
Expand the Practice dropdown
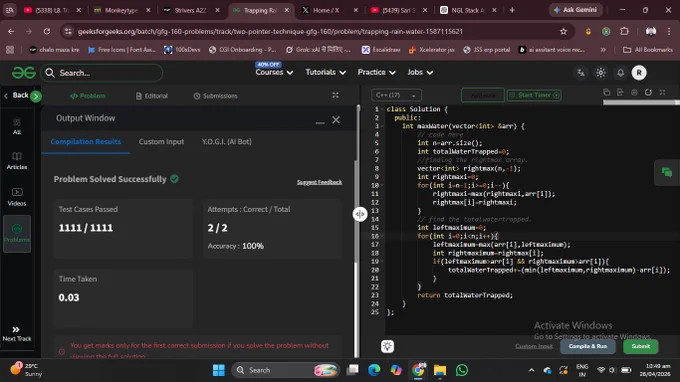click(376, 72)
